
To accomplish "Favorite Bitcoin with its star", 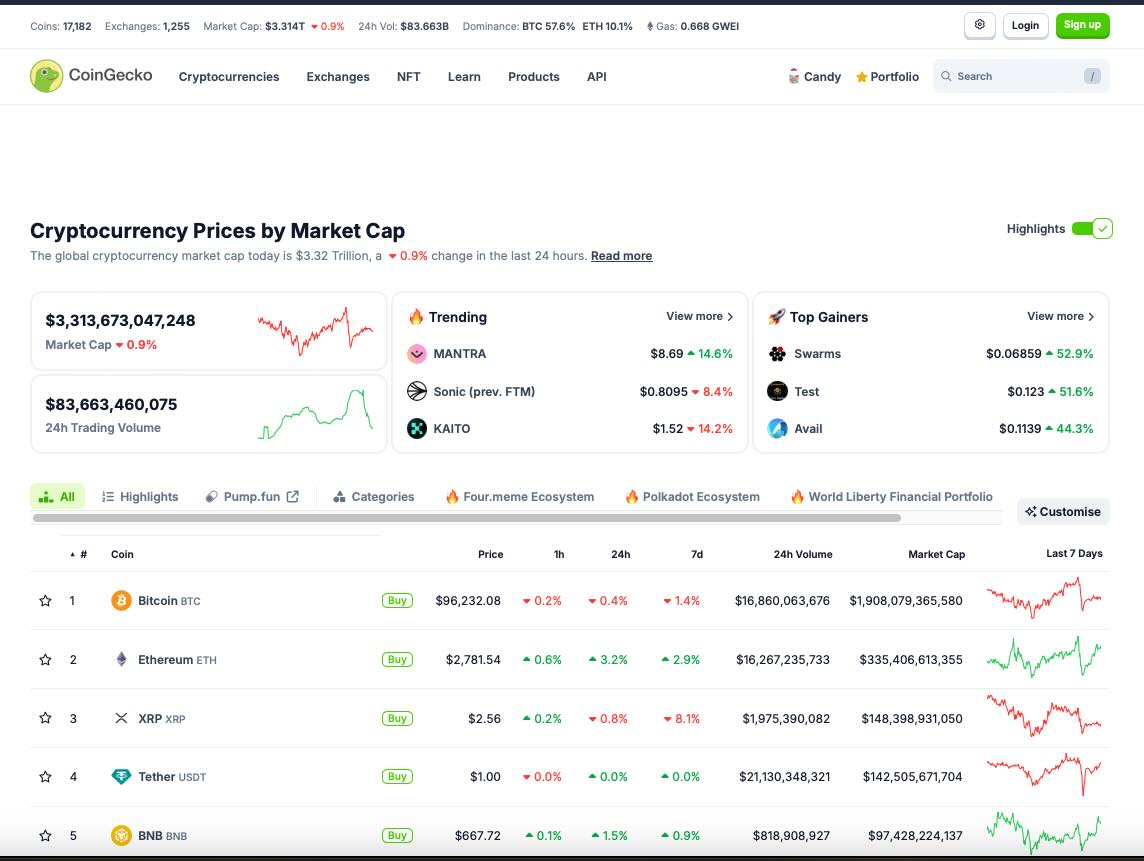I will pyautogui.click(x=45, y=601).
